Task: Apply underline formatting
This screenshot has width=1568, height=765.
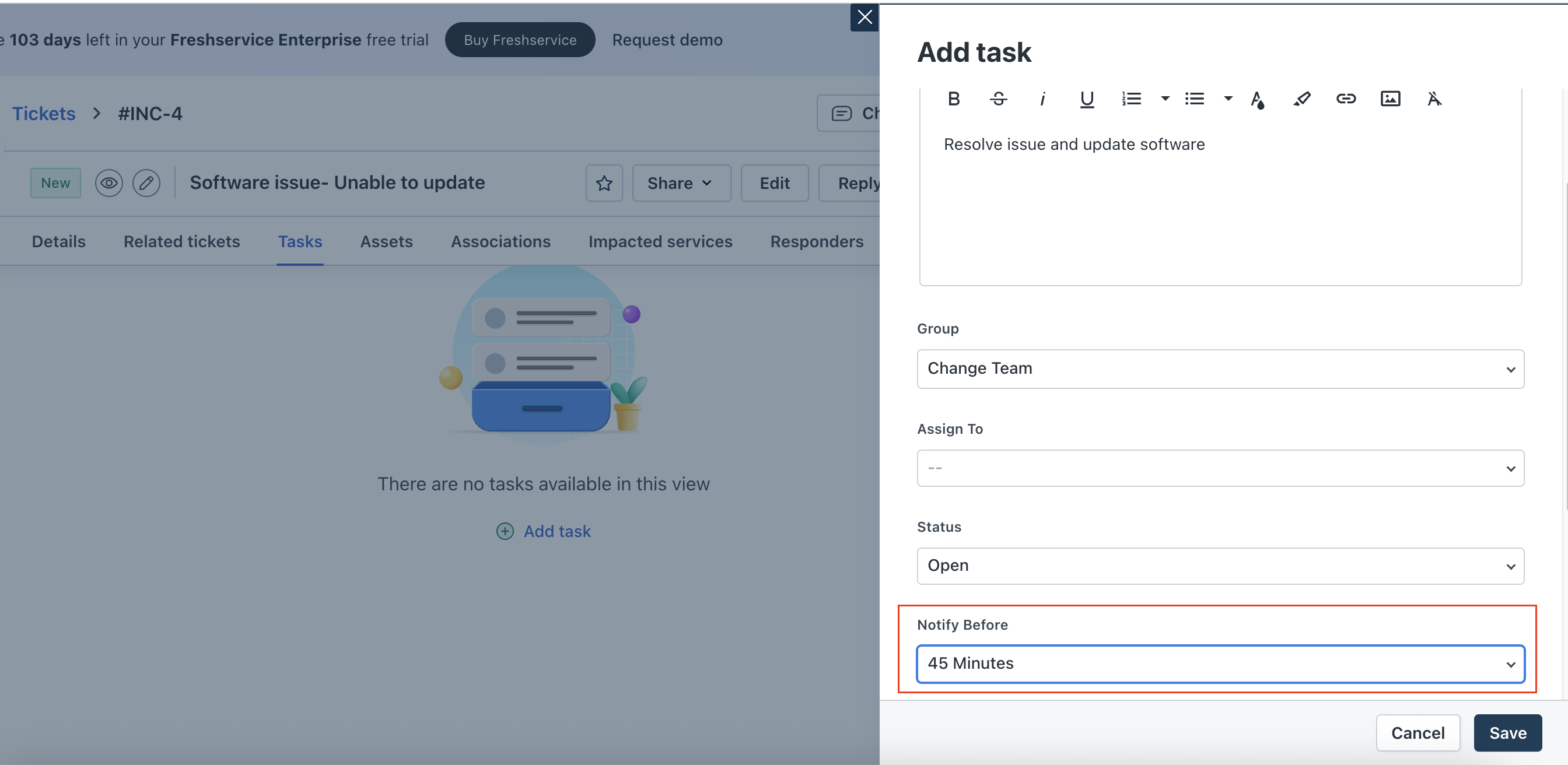Action: [x=1087, y=99]
